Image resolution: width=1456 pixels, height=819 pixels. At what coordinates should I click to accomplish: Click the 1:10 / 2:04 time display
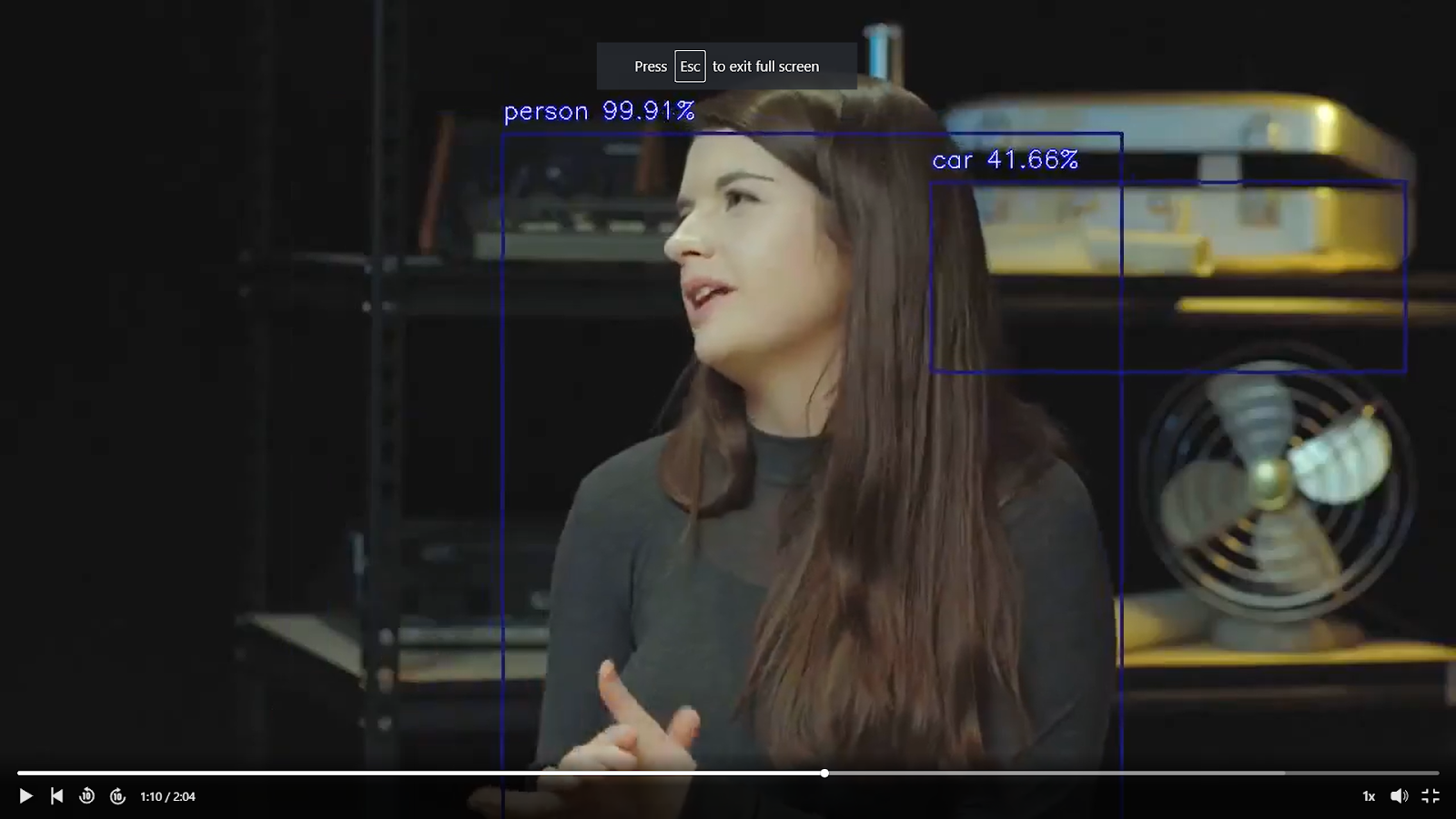coord(167,796)
